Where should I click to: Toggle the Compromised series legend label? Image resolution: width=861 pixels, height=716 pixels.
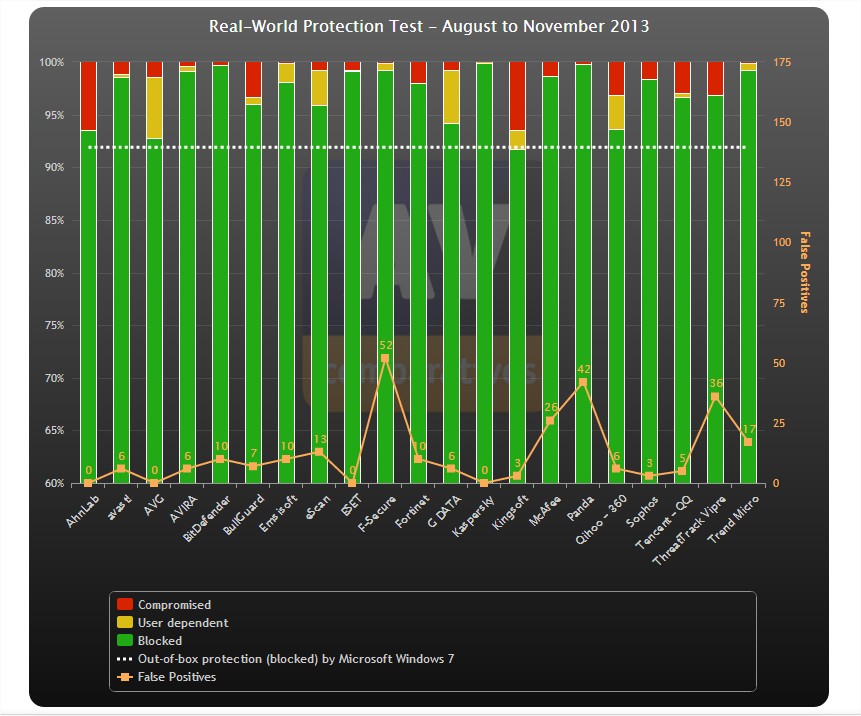pyautogui.click(x=174, y=605)
